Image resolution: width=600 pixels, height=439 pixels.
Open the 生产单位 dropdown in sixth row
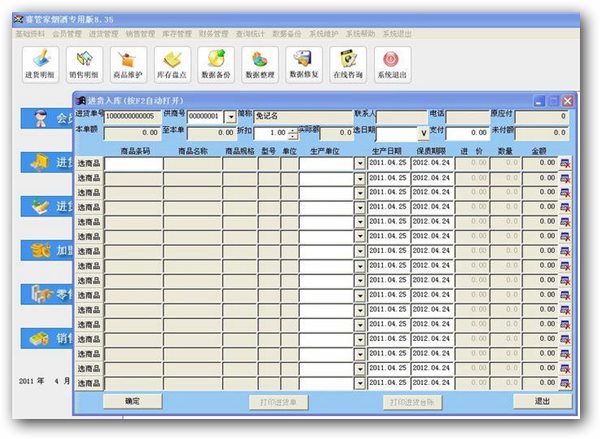point(360,237)
